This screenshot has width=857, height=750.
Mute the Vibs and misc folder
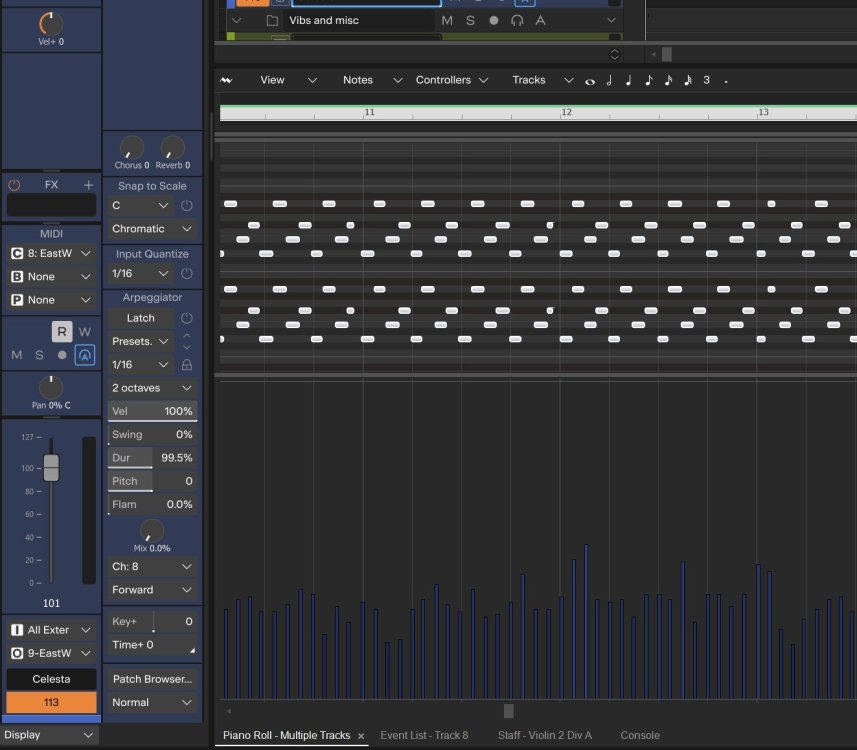pyautogui.click(x=447, y=21)
